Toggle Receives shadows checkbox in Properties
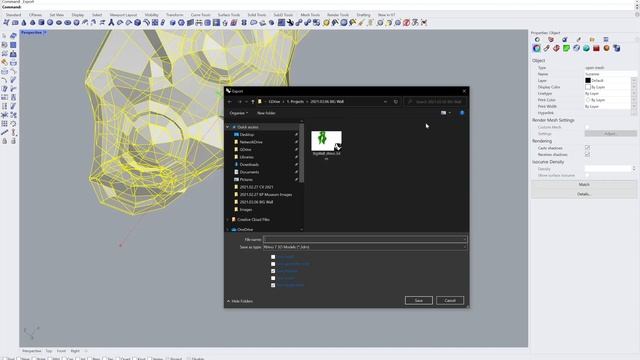The image size is (640, 360). coord(587,154)
